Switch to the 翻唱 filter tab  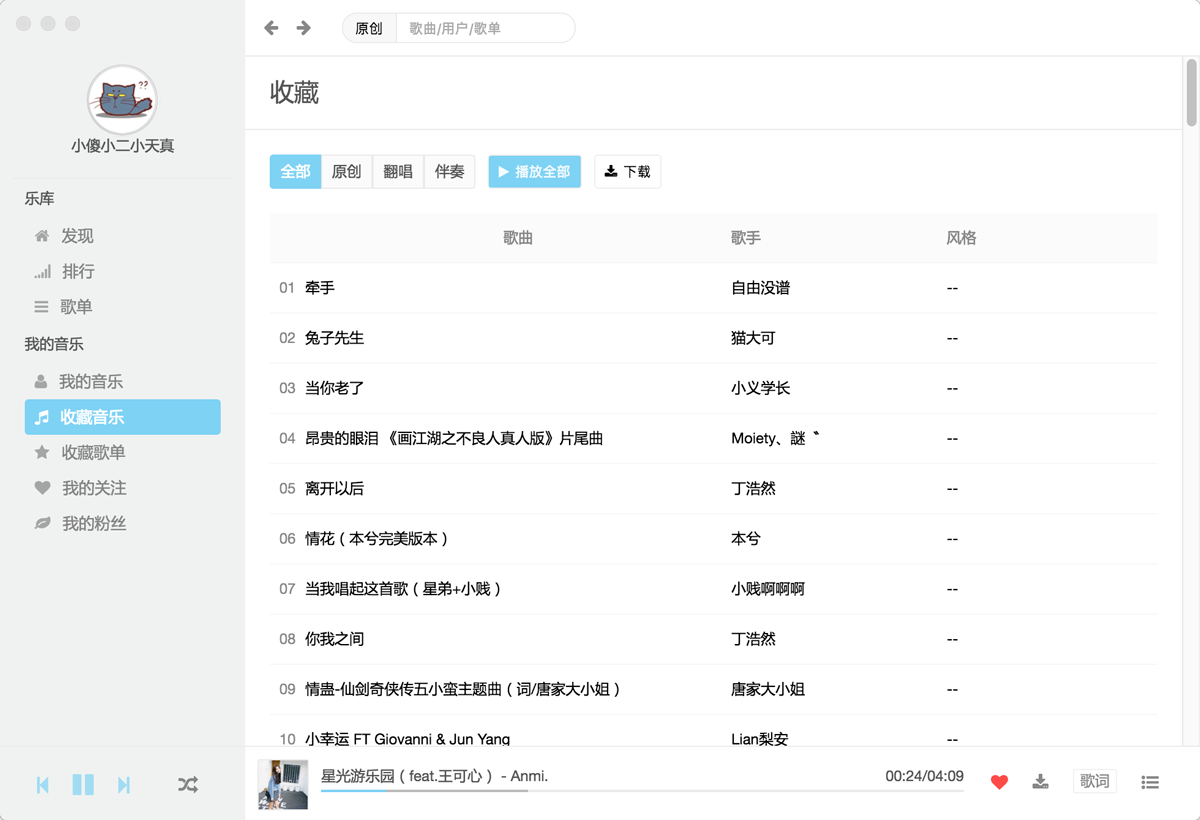coord(398,172)
